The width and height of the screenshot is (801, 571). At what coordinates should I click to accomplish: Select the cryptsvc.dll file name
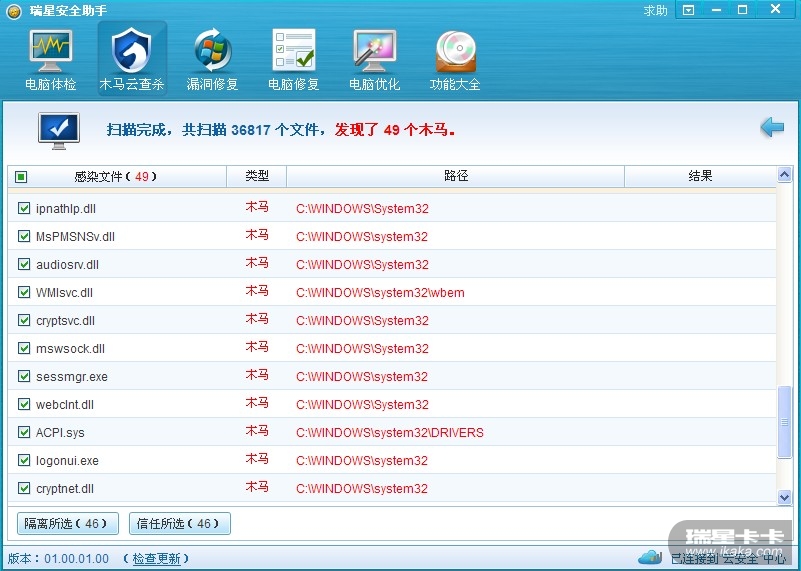tap(65, 321)
